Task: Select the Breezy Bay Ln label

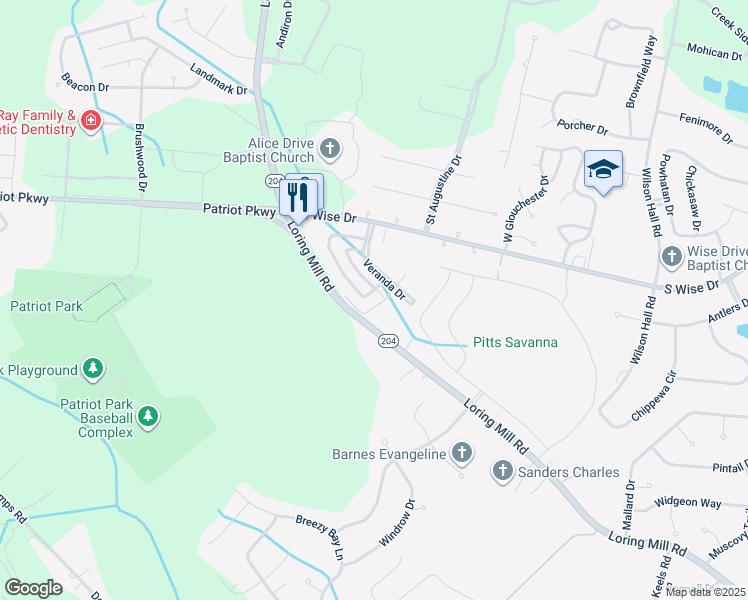Action: pos(320,538)
